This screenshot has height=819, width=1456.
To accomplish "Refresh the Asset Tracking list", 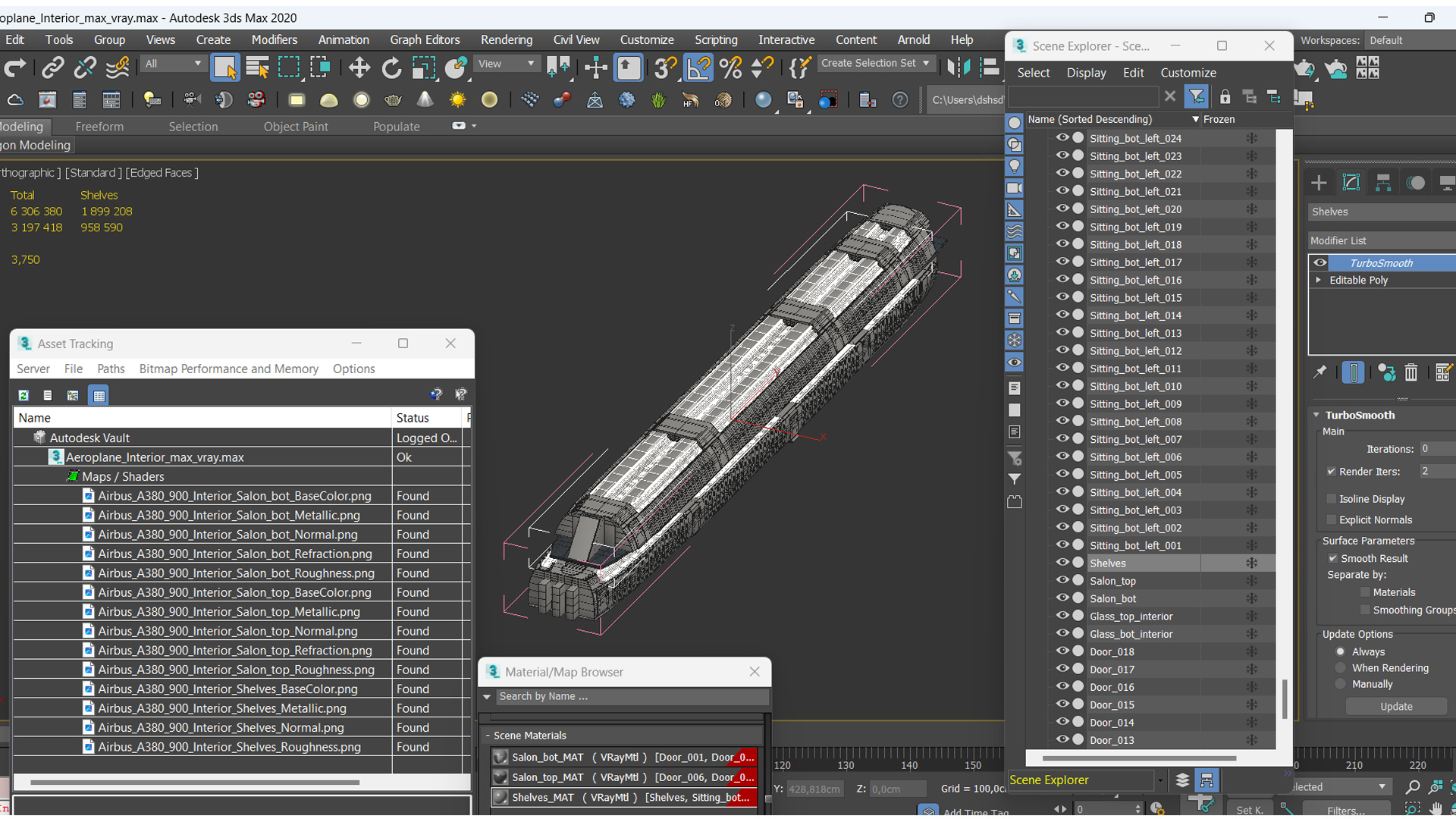I will pos(24,395).
